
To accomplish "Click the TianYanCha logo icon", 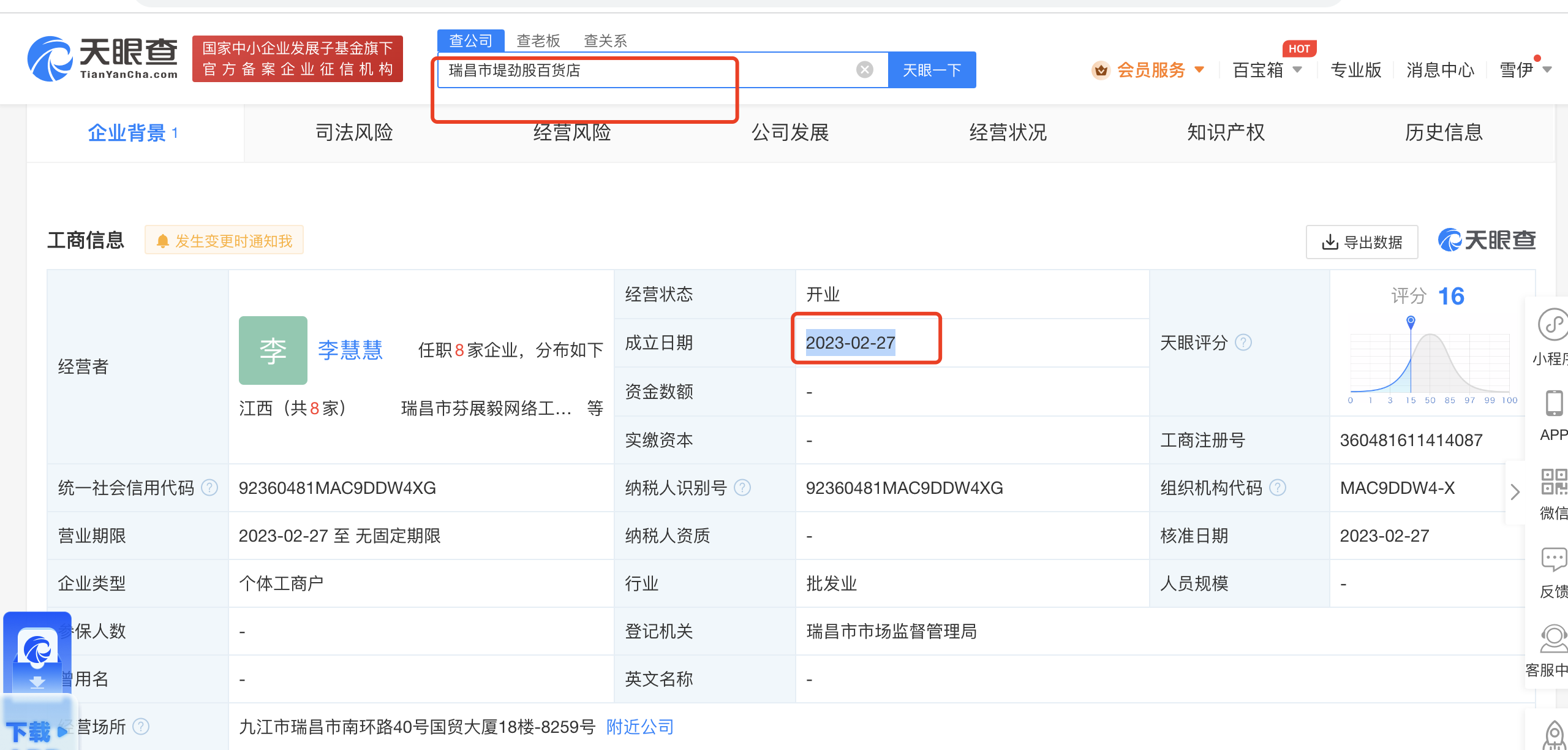I will [50, 59].
